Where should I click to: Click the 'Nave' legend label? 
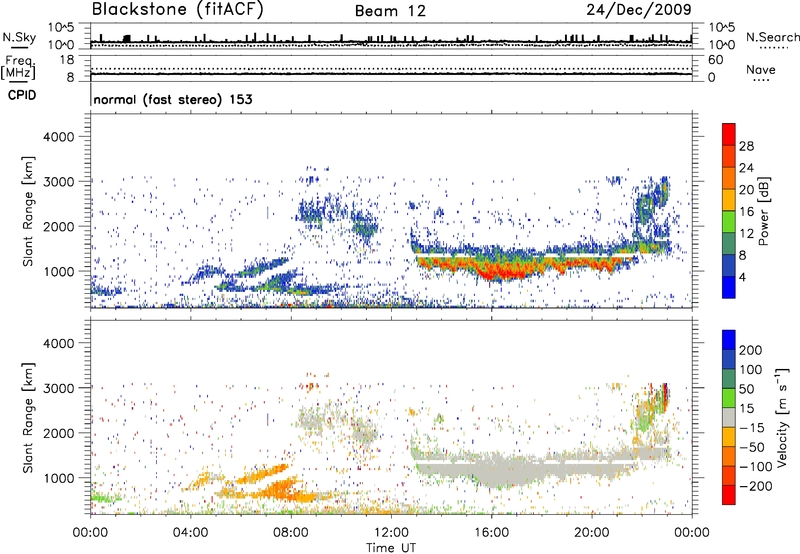coord(761,69)
